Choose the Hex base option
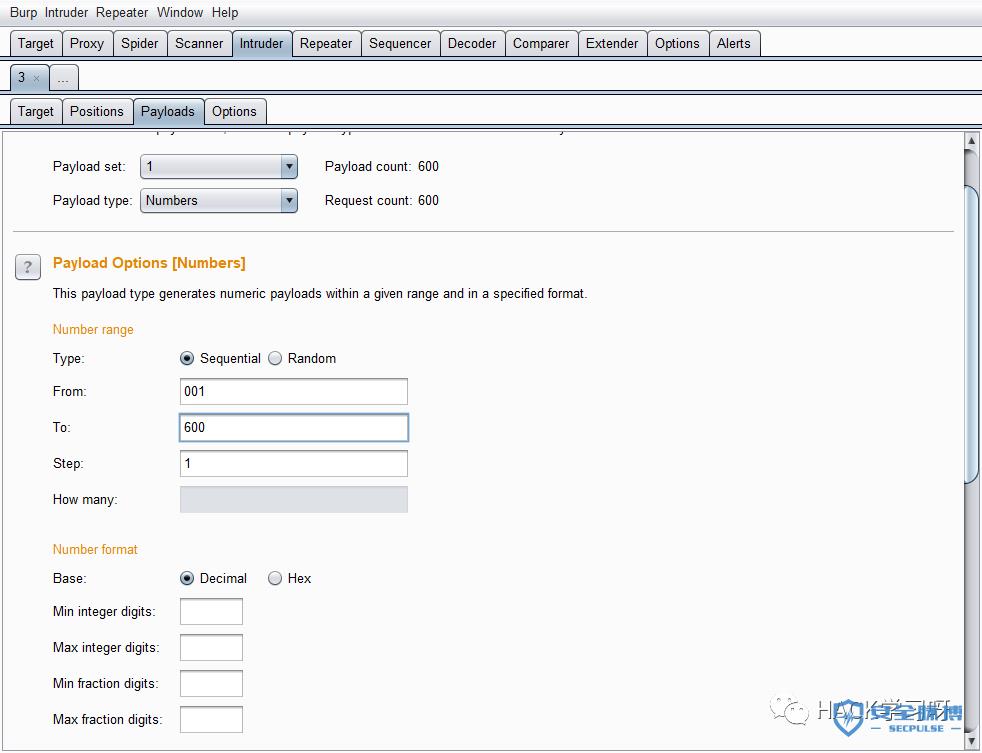Screen dimensions: 982x753 pyautogui.click(x=275, y=578)
